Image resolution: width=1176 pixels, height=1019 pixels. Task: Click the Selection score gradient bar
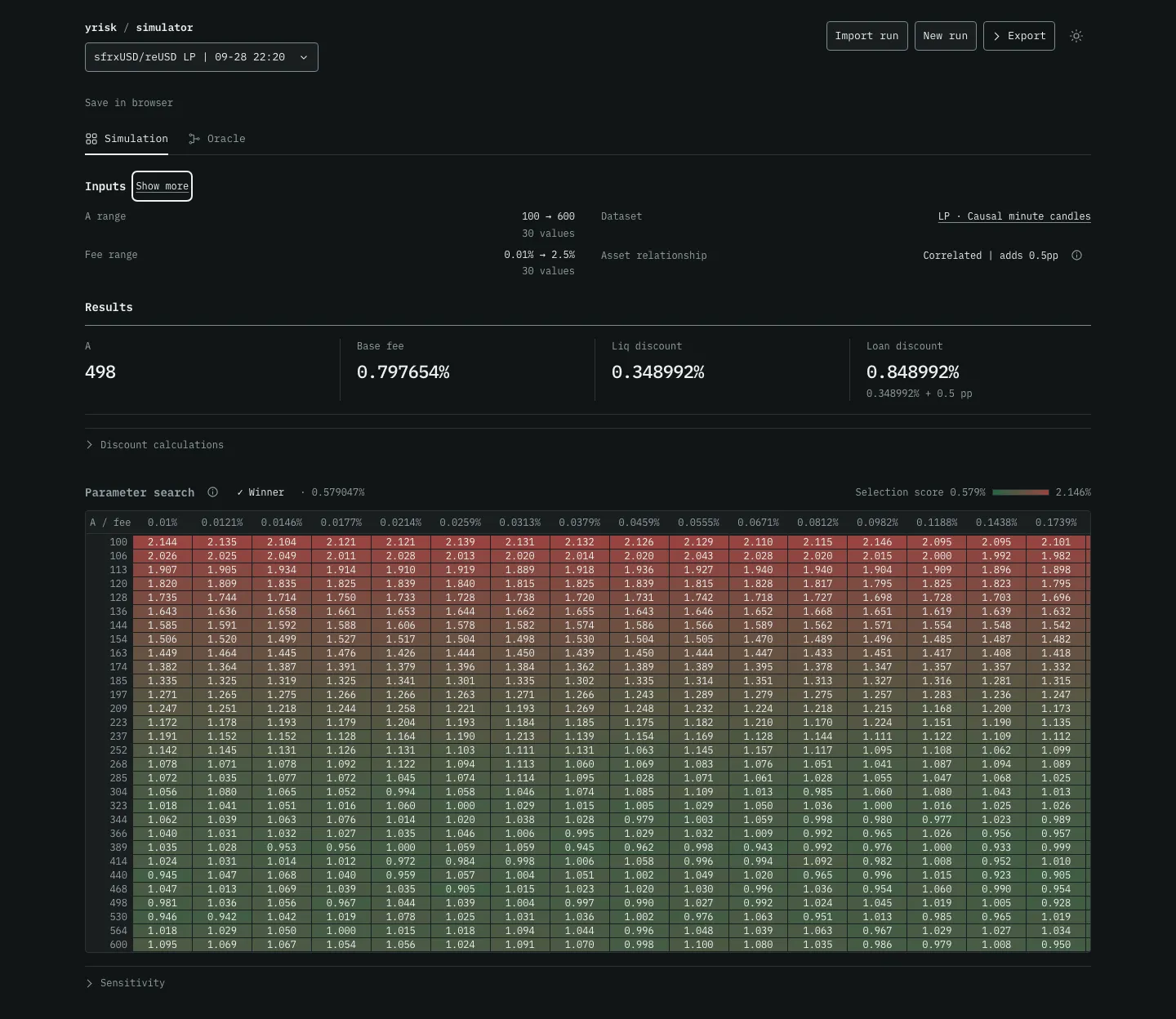click(x=1021, y=492)
